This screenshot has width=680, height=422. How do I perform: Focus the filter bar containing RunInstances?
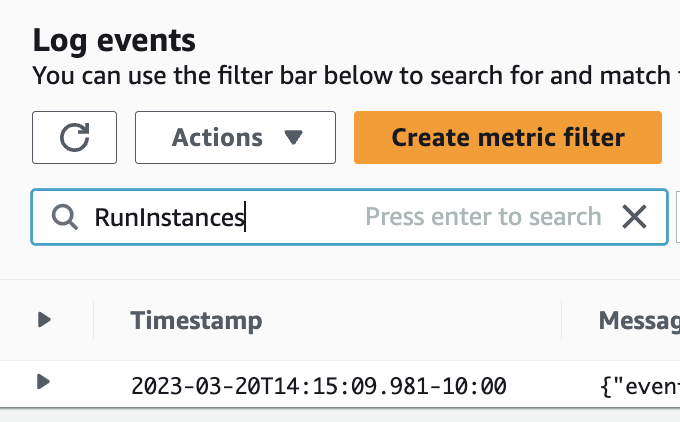pos(300,217)
